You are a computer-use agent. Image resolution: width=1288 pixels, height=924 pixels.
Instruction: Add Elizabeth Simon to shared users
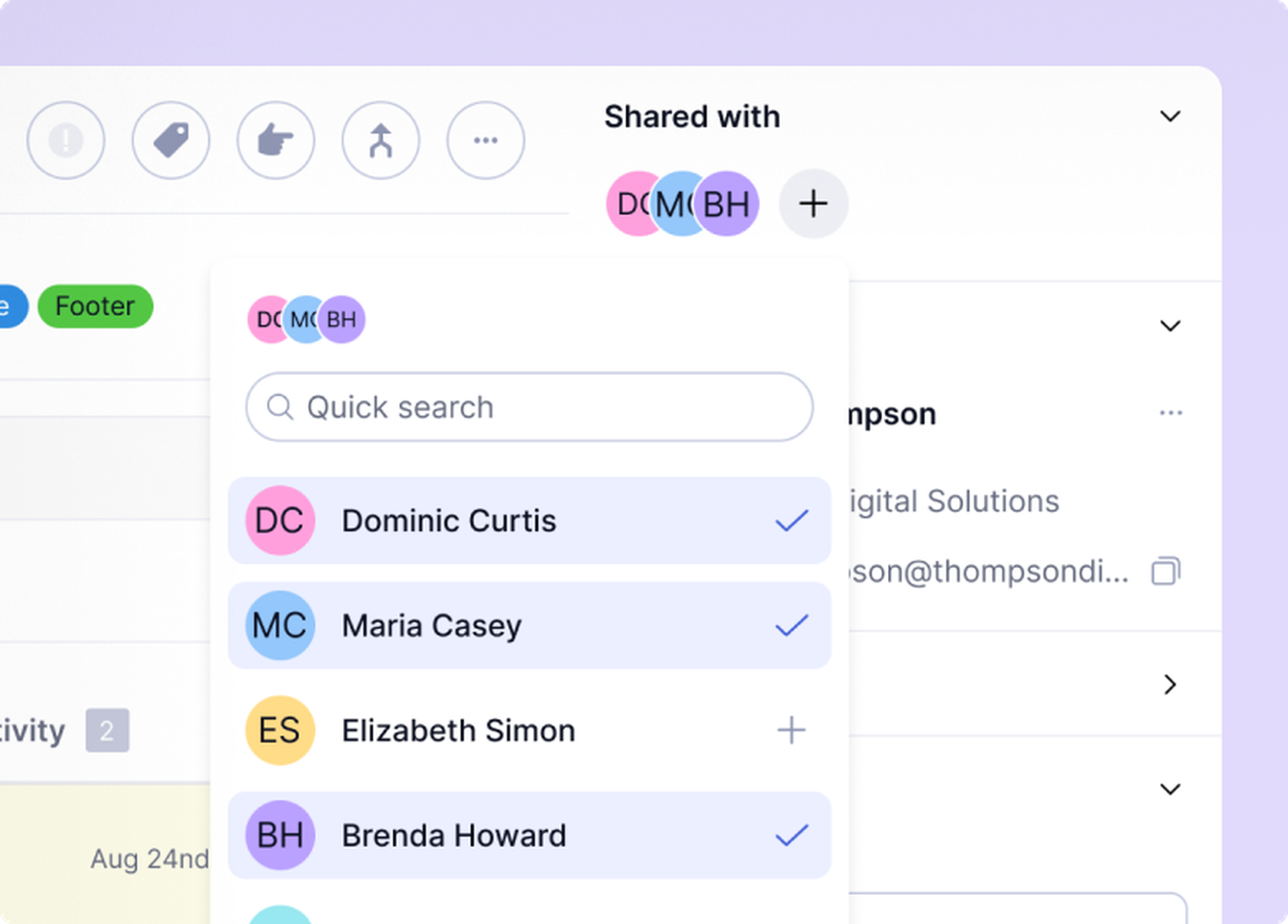click(791, 731)
